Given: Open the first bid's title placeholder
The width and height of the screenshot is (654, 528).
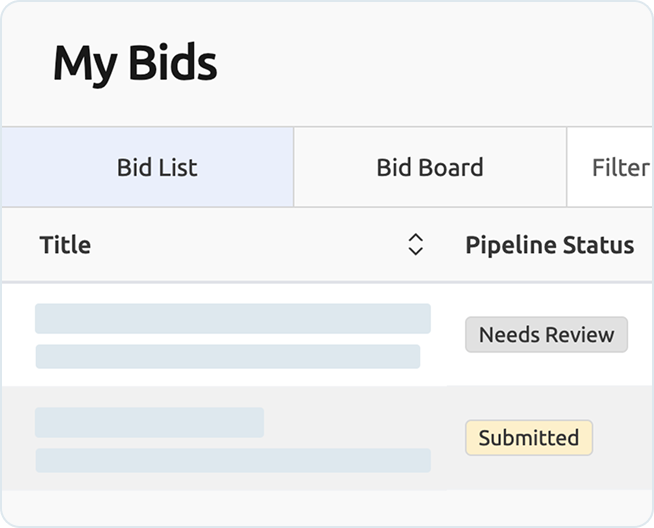Looking at the screenshot, I should pyautogui.click(x=232, y=318).
